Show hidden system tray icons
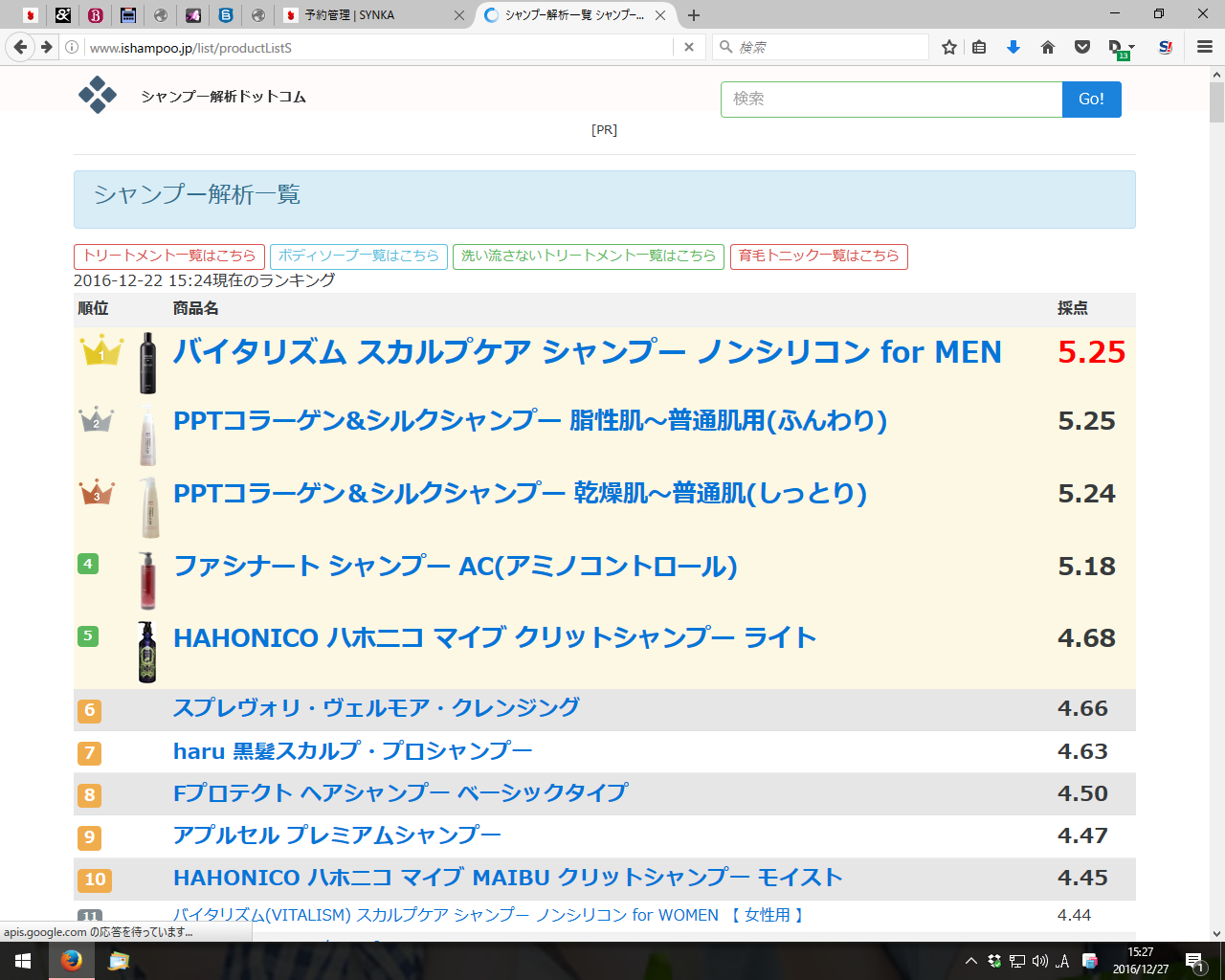Screen dimensions: 1225x980 (970, 961)
